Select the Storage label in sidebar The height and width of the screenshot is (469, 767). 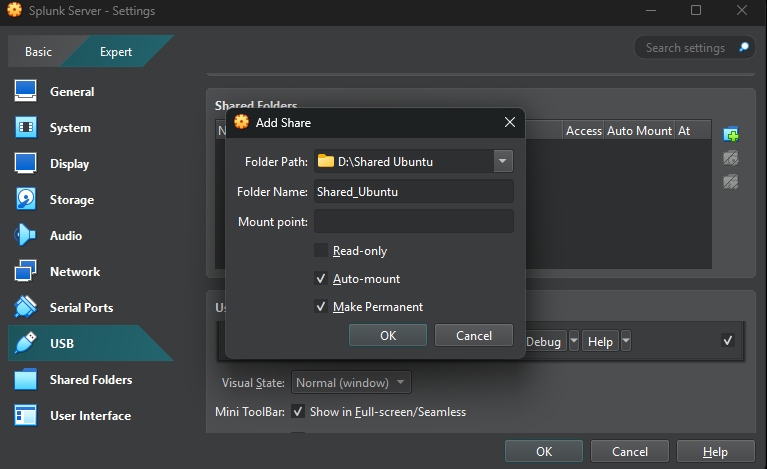(x=72, y=200)
